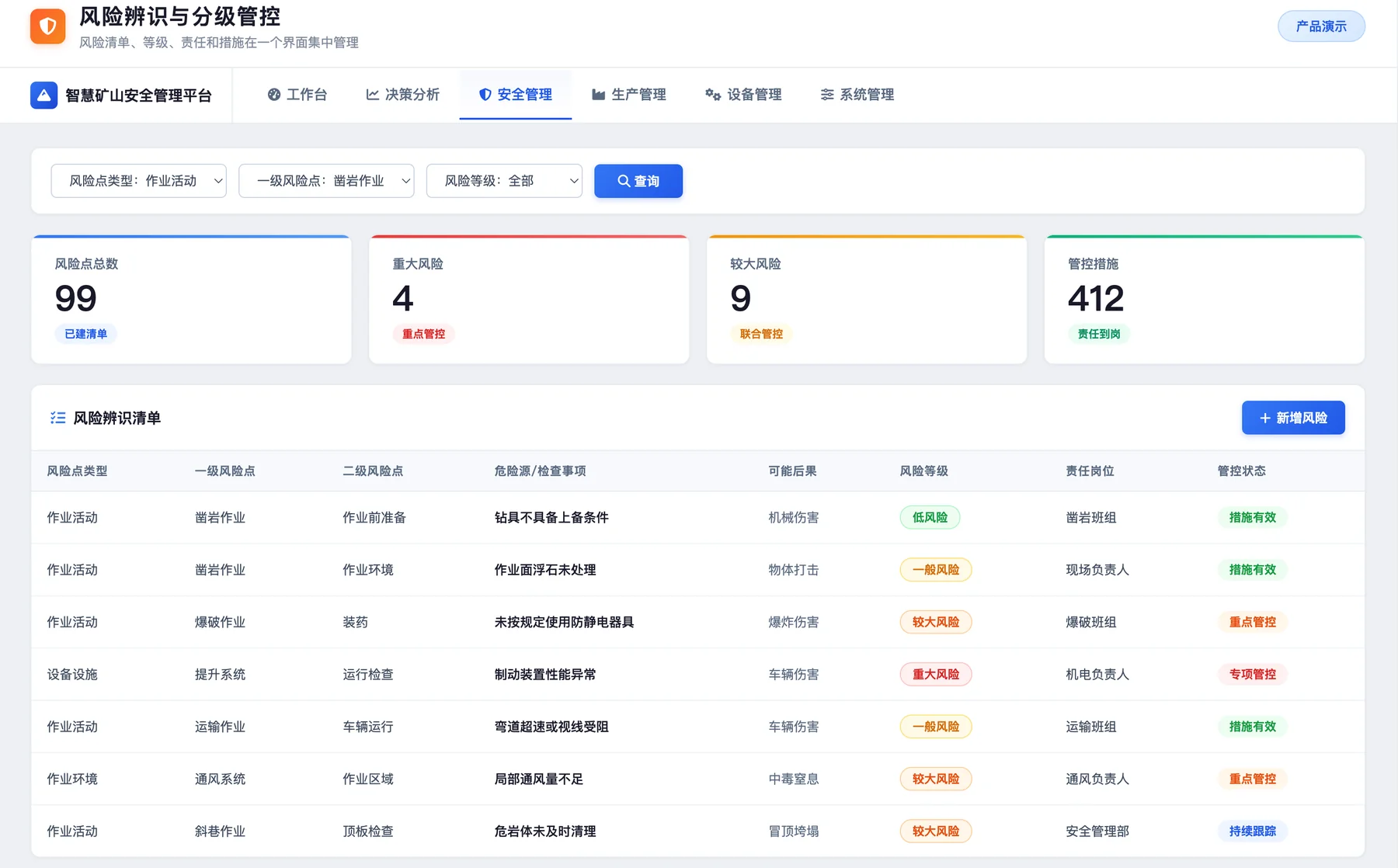The width and height of the screenshot is (1398, 868).
Task: Click the 中毒窒息 consequence cell
Action: (794, 779)
